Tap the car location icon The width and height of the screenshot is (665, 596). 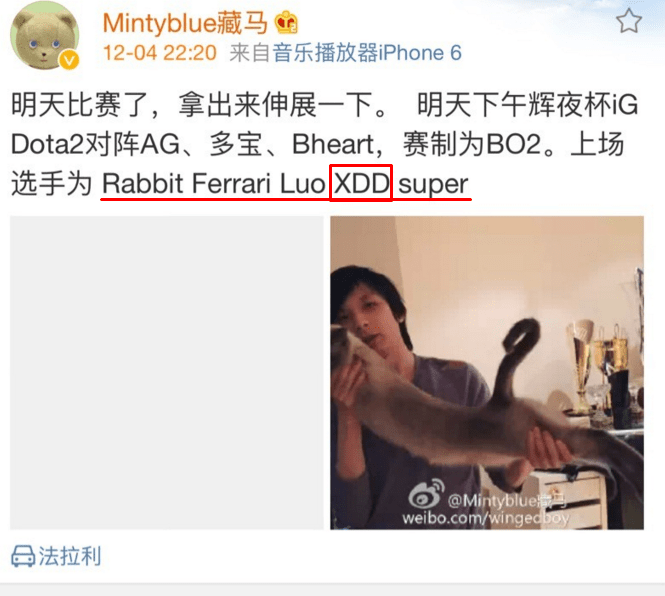tap(23, 556)
